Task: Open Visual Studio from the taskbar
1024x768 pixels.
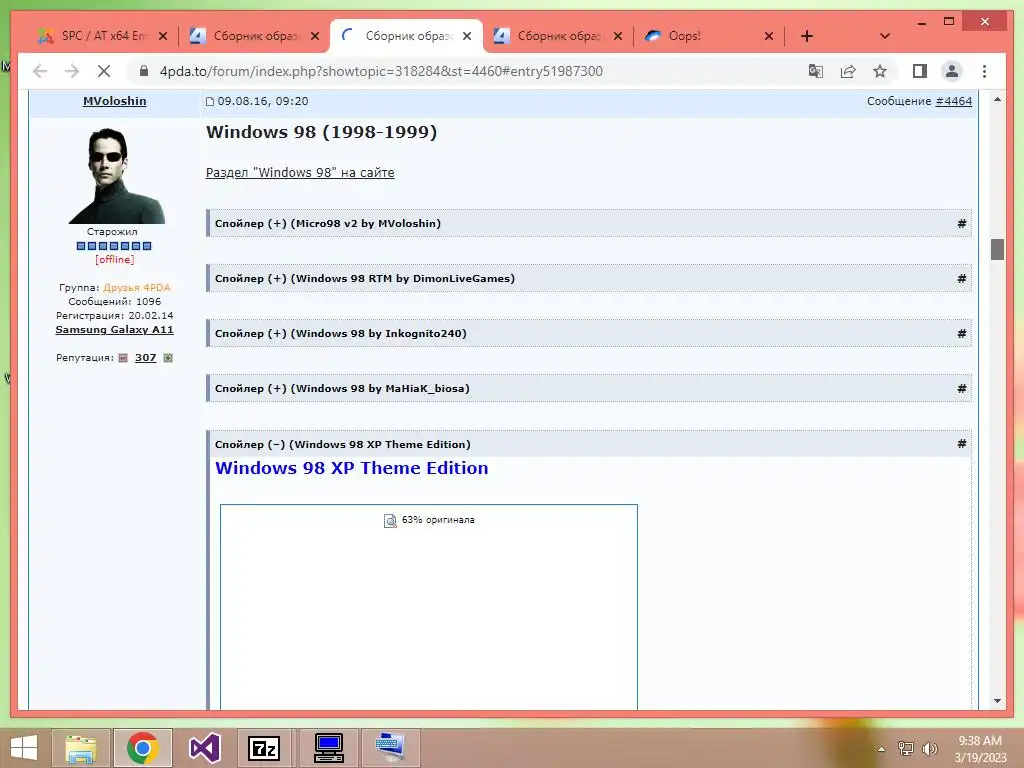Action: click(x=205, y=748)
